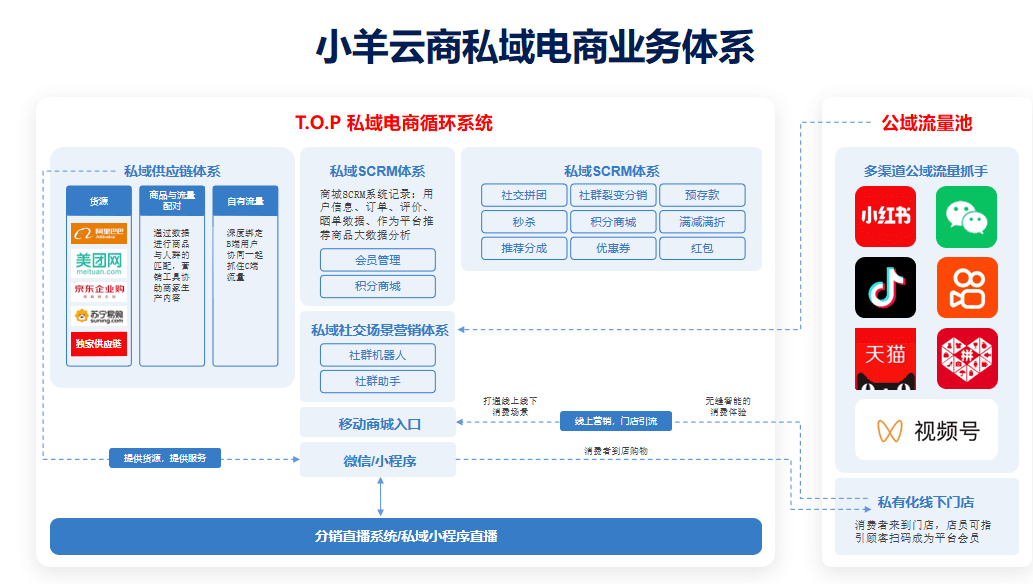
Task: Click the 美团网 meituan logo
Action: [99, 263]
